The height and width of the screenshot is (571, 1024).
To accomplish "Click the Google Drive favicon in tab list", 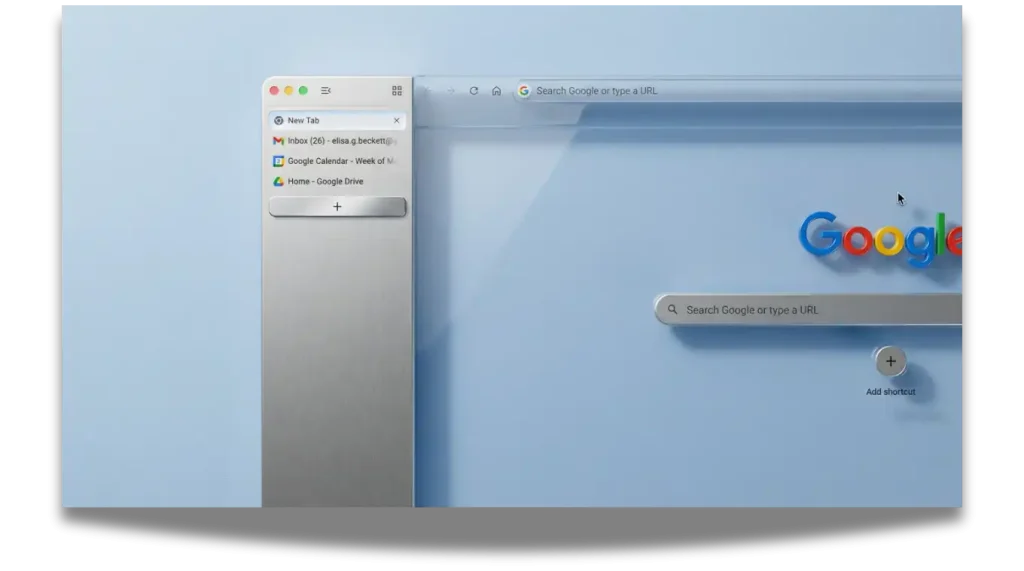I will (278, 181).
